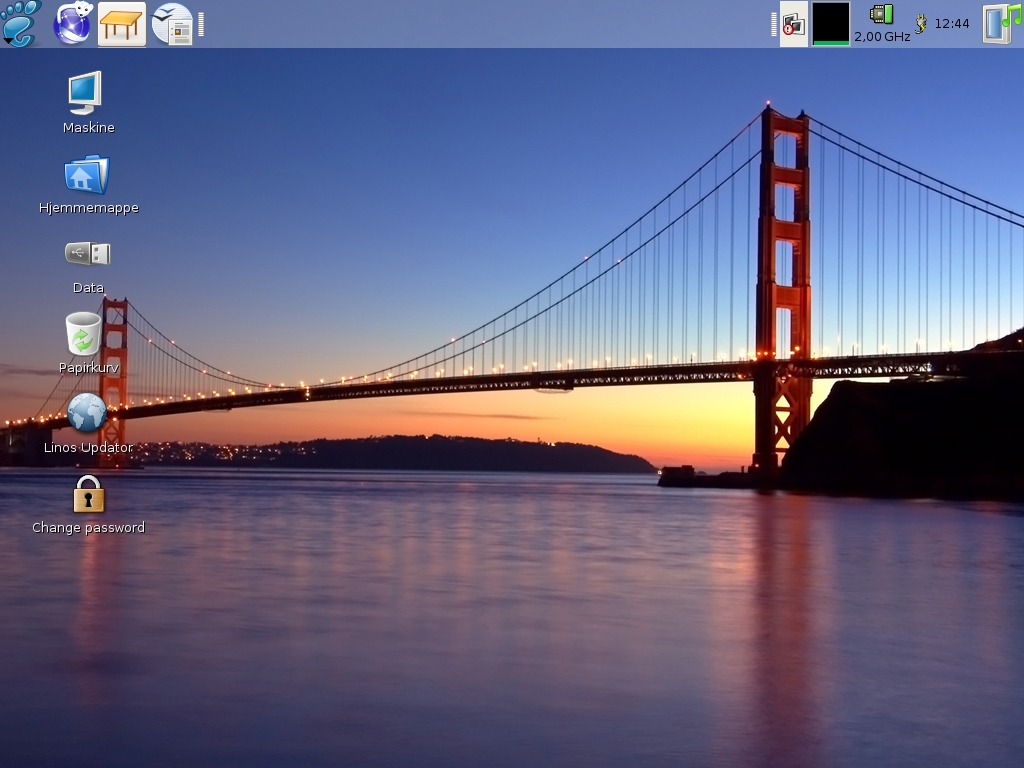The width and height of the screenshot is (1024, 768).
Task: Click the CPU frequency chip icon
Action: [x=881, y=14]
